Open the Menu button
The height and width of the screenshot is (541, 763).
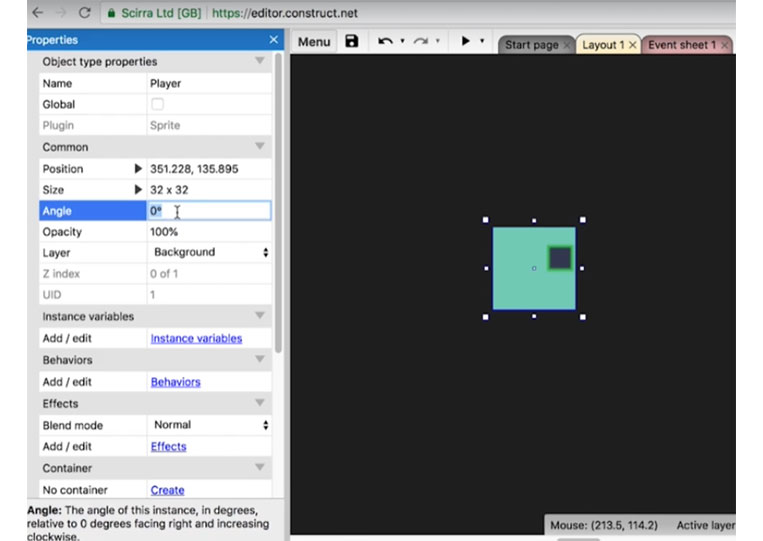click(314, 42)
